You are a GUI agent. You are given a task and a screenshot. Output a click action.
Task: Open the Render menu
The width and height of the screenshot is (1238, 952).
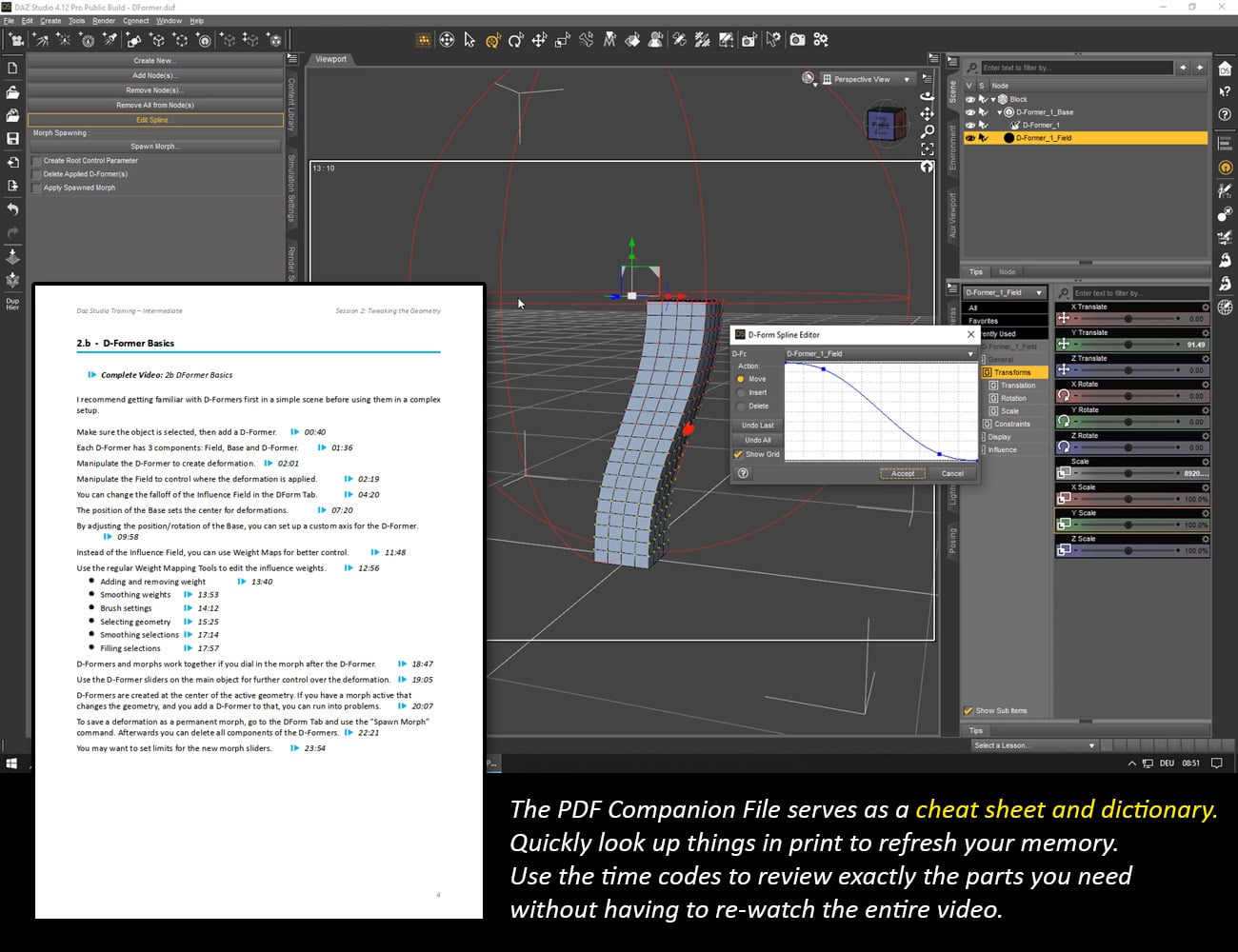(104, 20)
